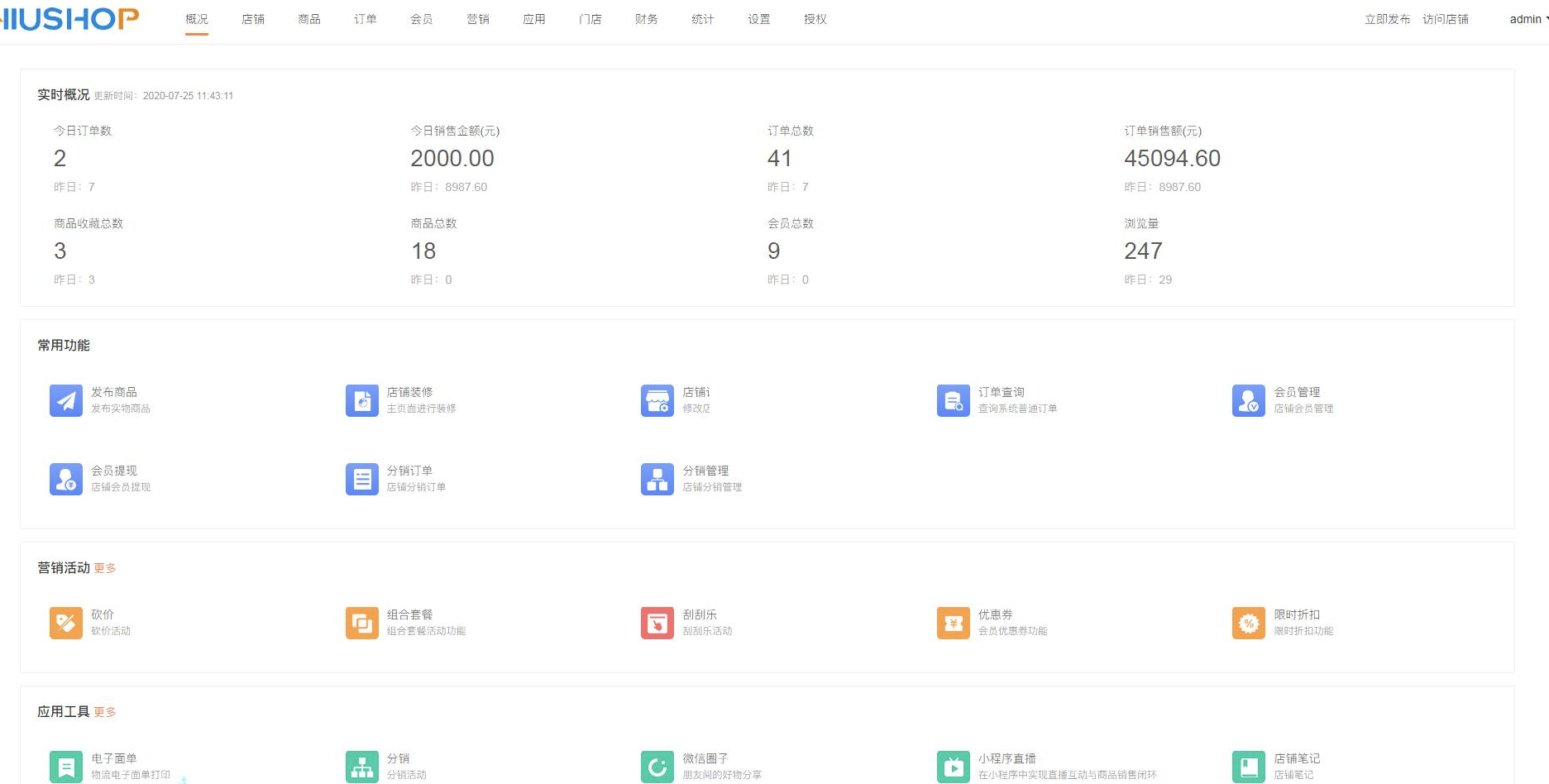The image size is (1549, 784).
Task: Open the 订单查询 title link
Action: pyautogui.click(x=1002, y=392)
